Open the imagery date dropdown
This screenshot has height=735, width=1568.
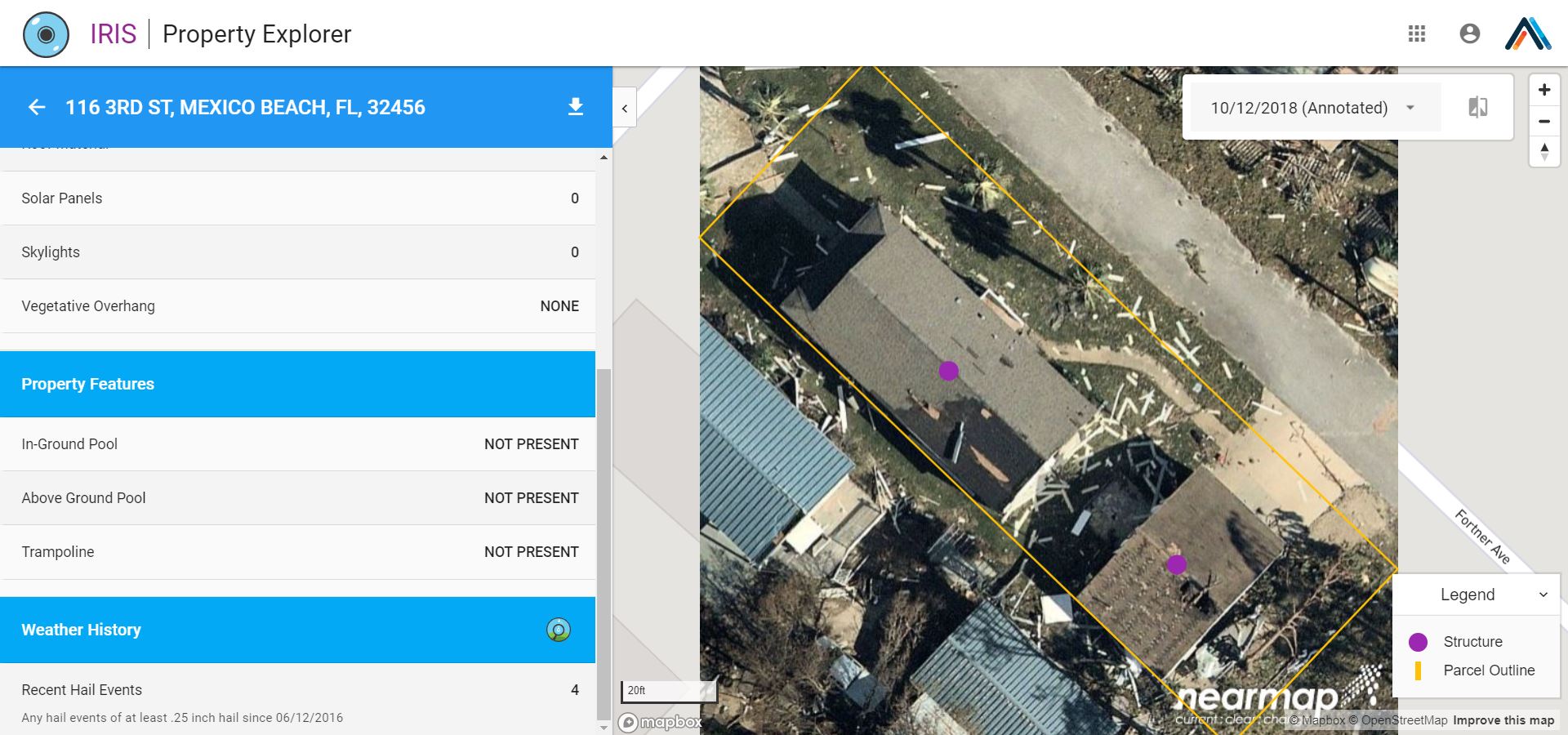coord(1314,108)
